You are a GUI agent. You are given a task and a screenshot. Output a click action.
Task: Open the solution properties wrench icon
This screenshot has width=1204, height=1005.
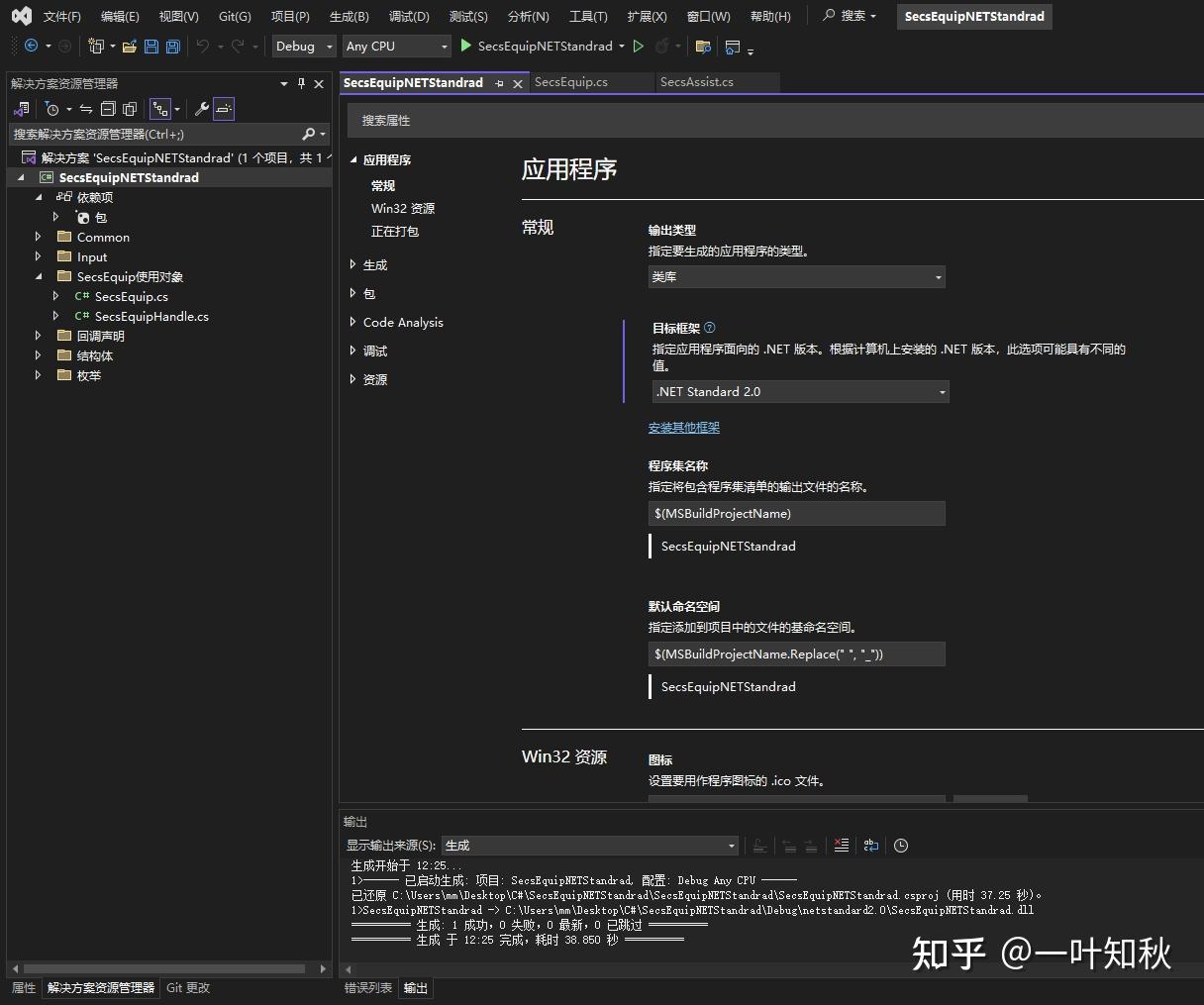click(x=202, y=109)
